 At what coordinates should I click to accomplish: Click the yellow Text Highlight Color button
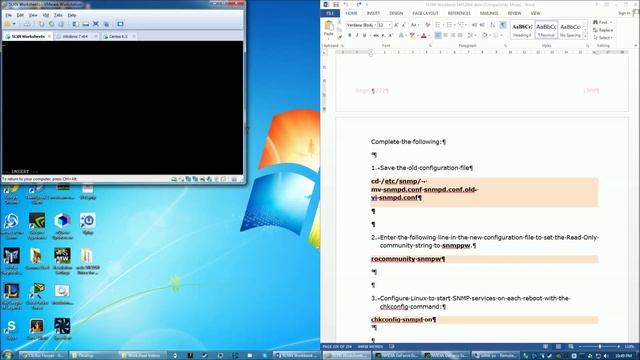[x=412, y=36]
